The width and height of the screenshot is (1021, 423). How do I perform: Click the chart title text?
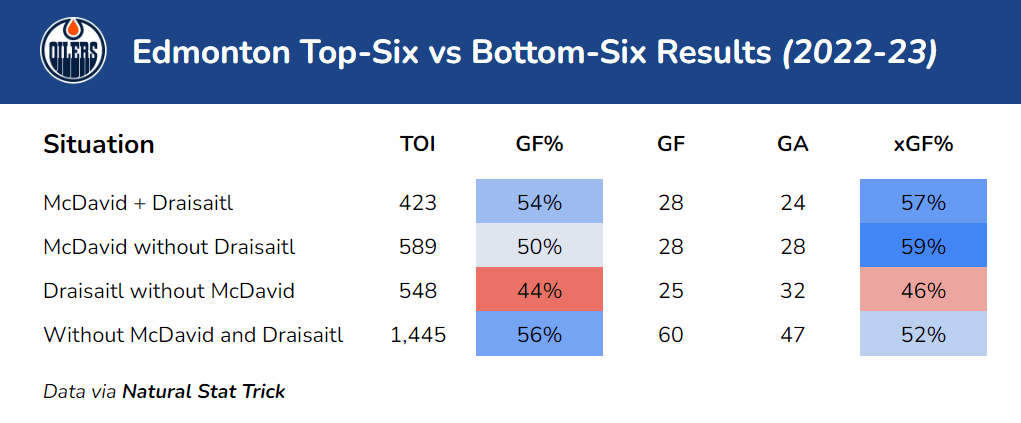pyautogui.click(x=534, y=52)
